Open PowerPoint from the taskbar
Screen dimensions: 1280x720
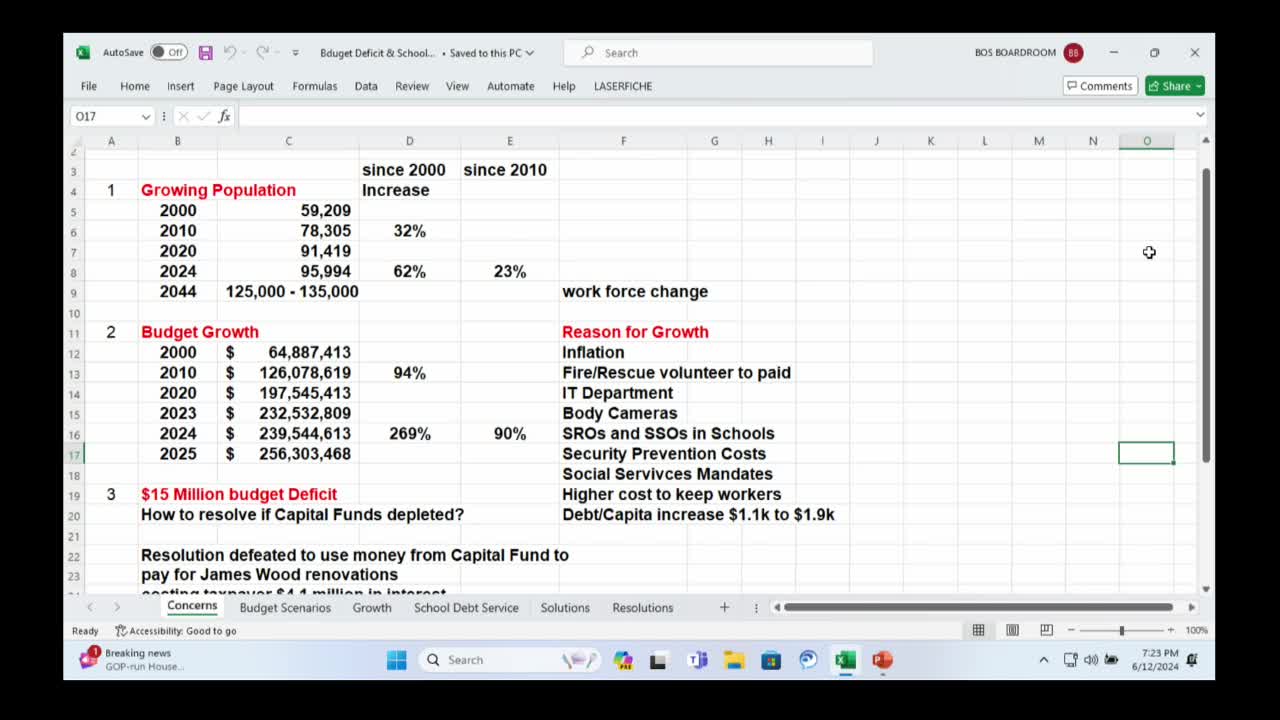point(881,660)
